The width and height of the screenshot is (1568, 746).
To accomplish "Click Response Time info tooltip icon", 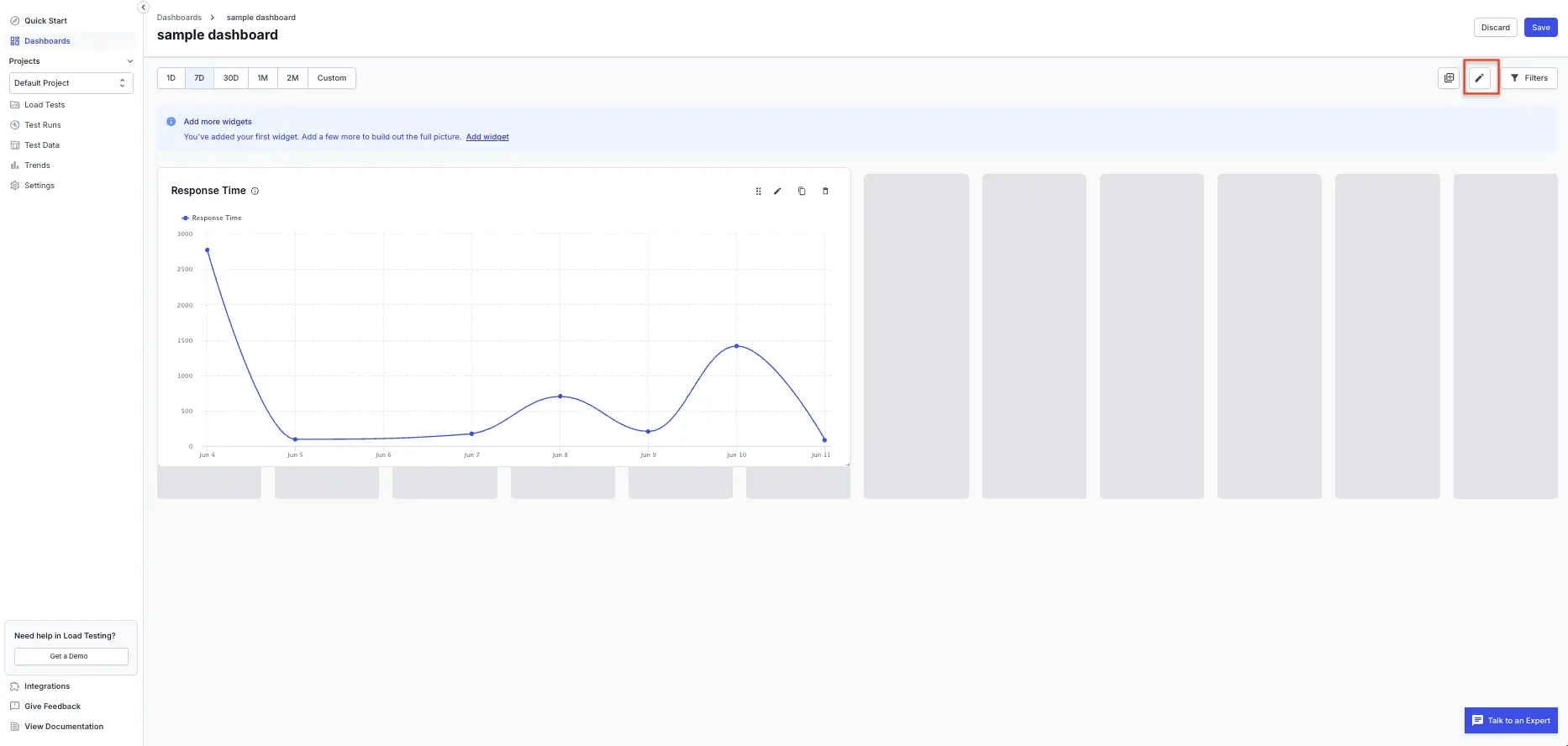I will [x=255, y=192].
